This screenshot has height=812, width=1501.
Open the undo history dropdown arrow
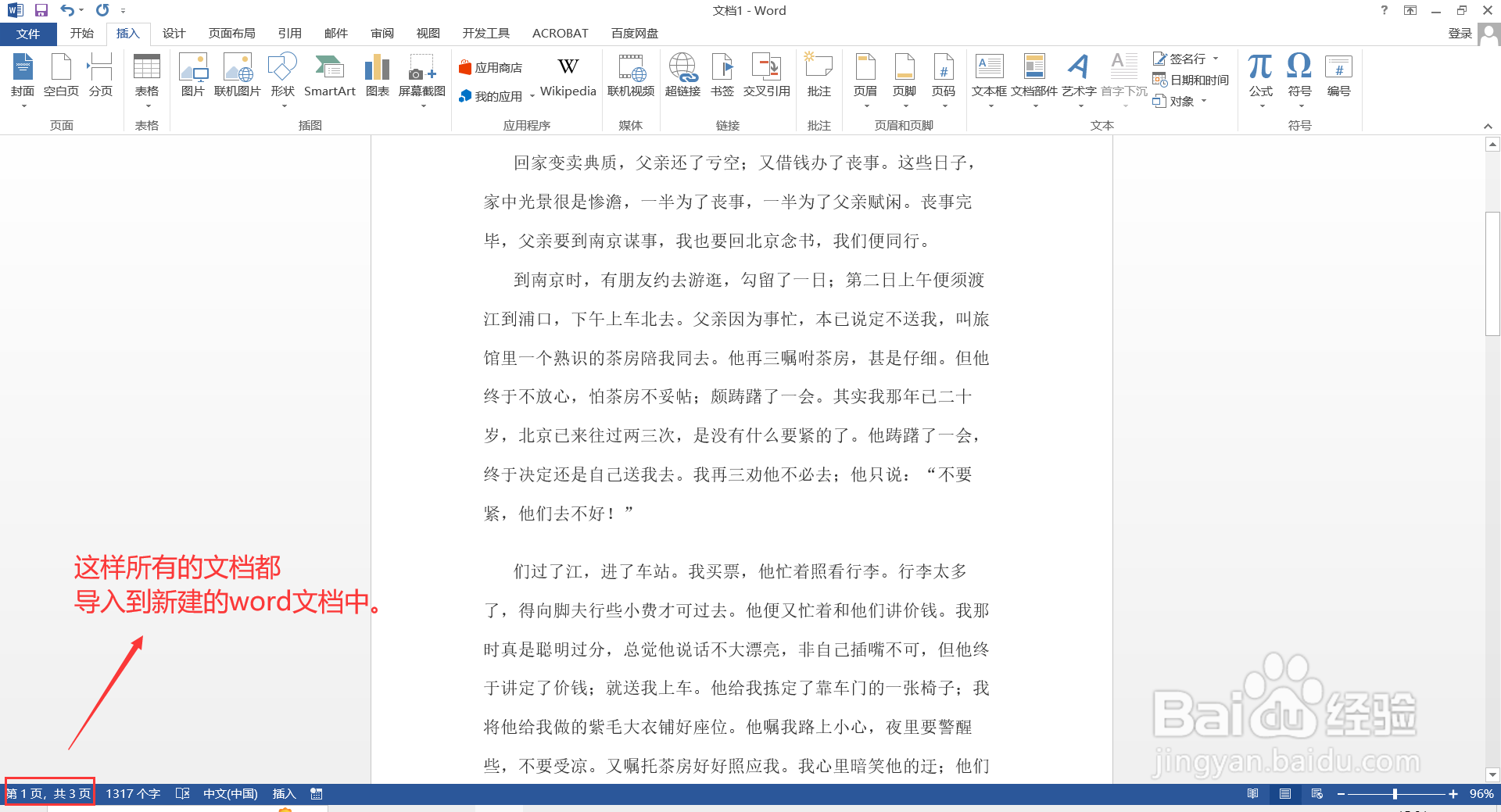(81, 10)
